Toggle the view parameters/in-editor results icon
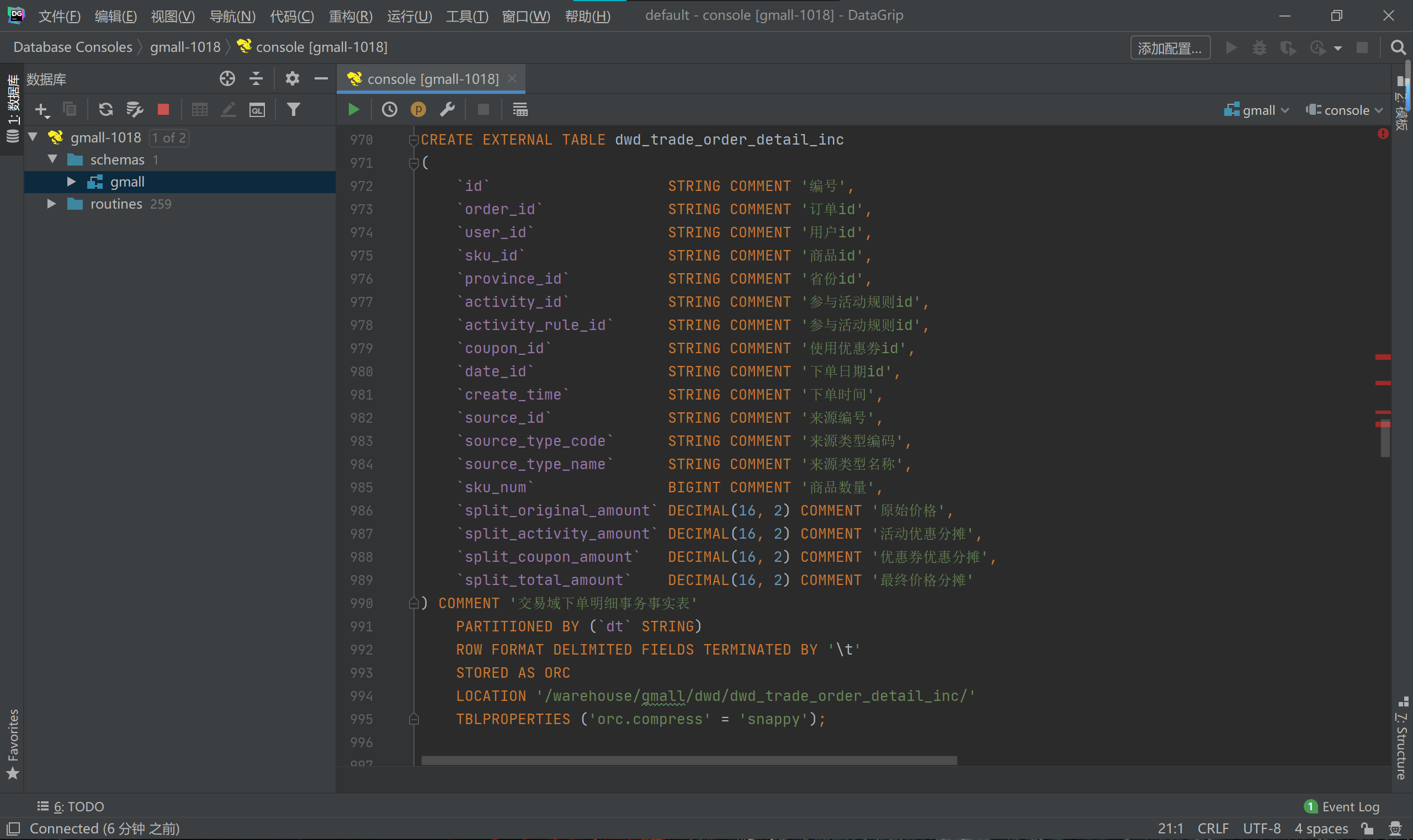Image resolution: width=1413 pixels, height=840 pixels. (x=520, y=109)
